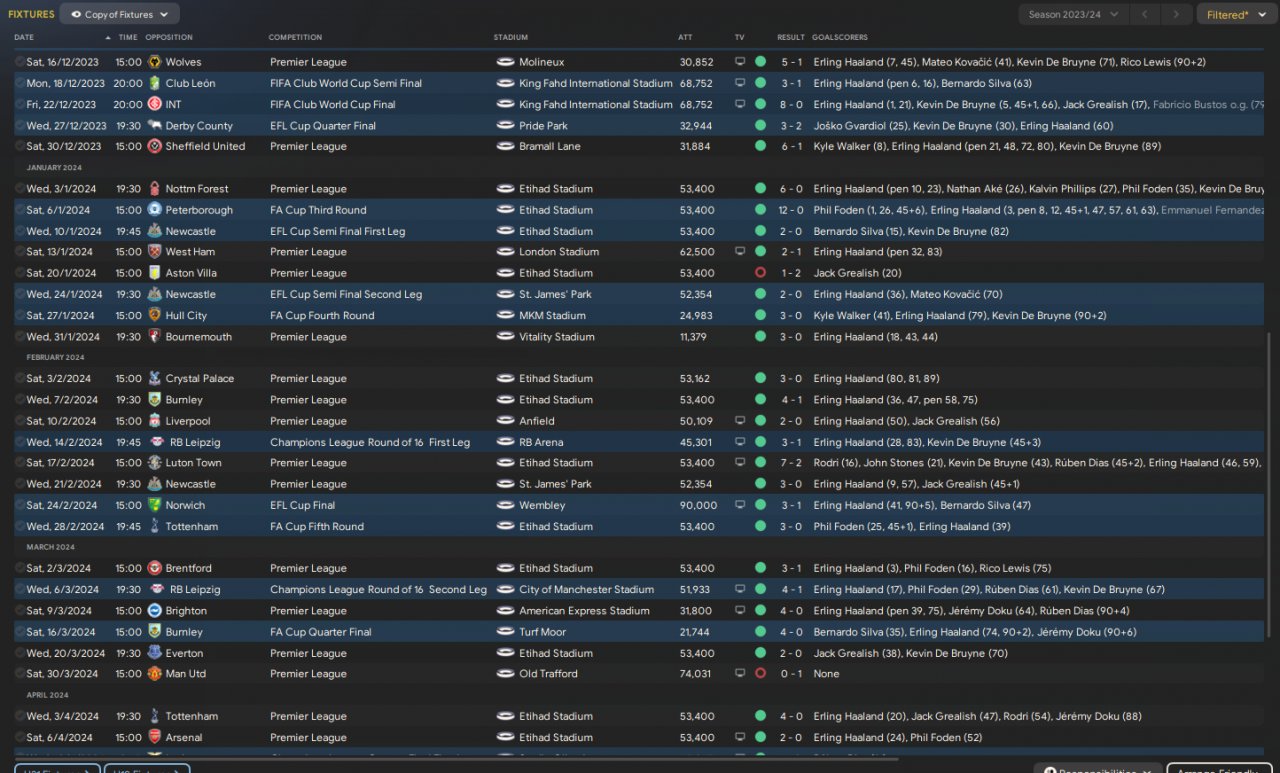1280x773 pixels.
Task: Click the 90,000 attendance figure
Action: 698,506
